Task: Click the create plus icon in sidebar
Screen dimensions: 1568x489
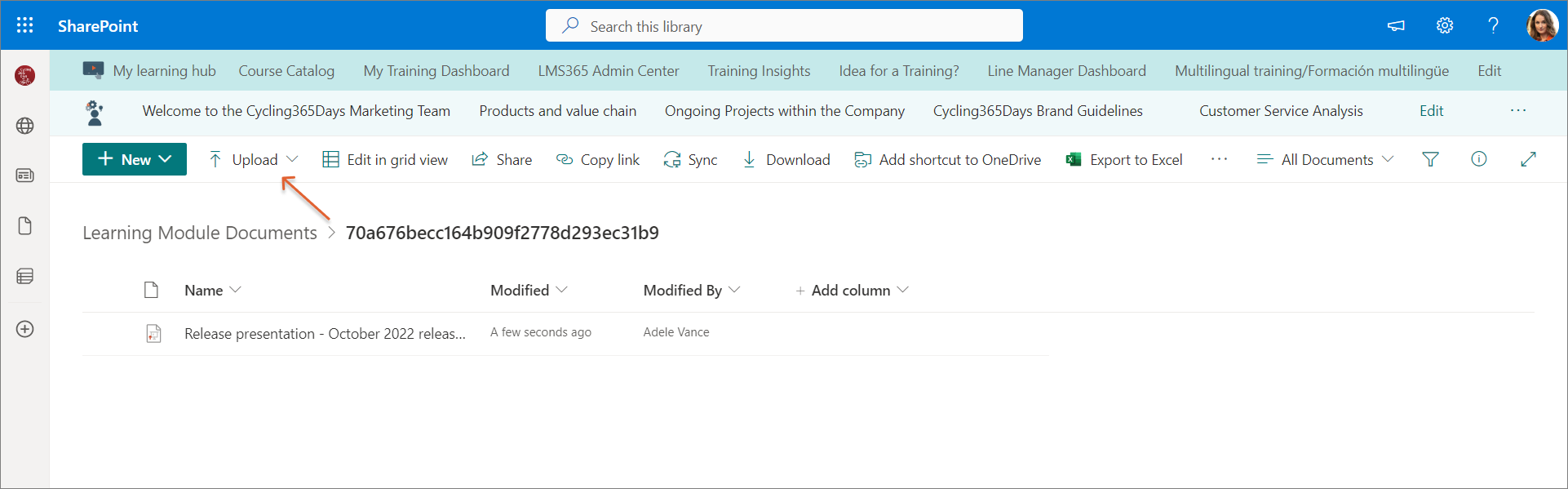Action: (x=25, y=329)
